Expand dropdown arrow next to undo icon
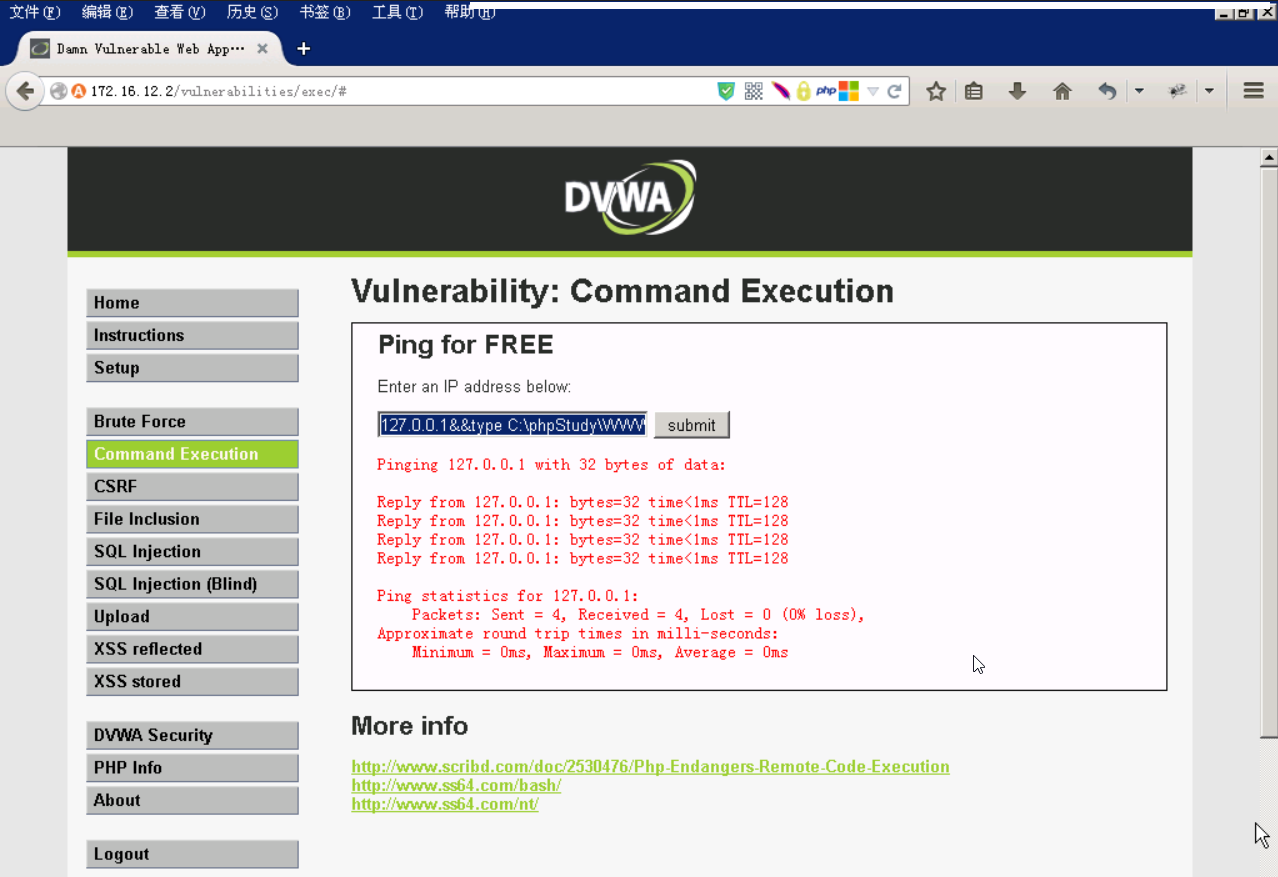The height and width of the screenshot is (877, 1278). (x=1139, y=91)
